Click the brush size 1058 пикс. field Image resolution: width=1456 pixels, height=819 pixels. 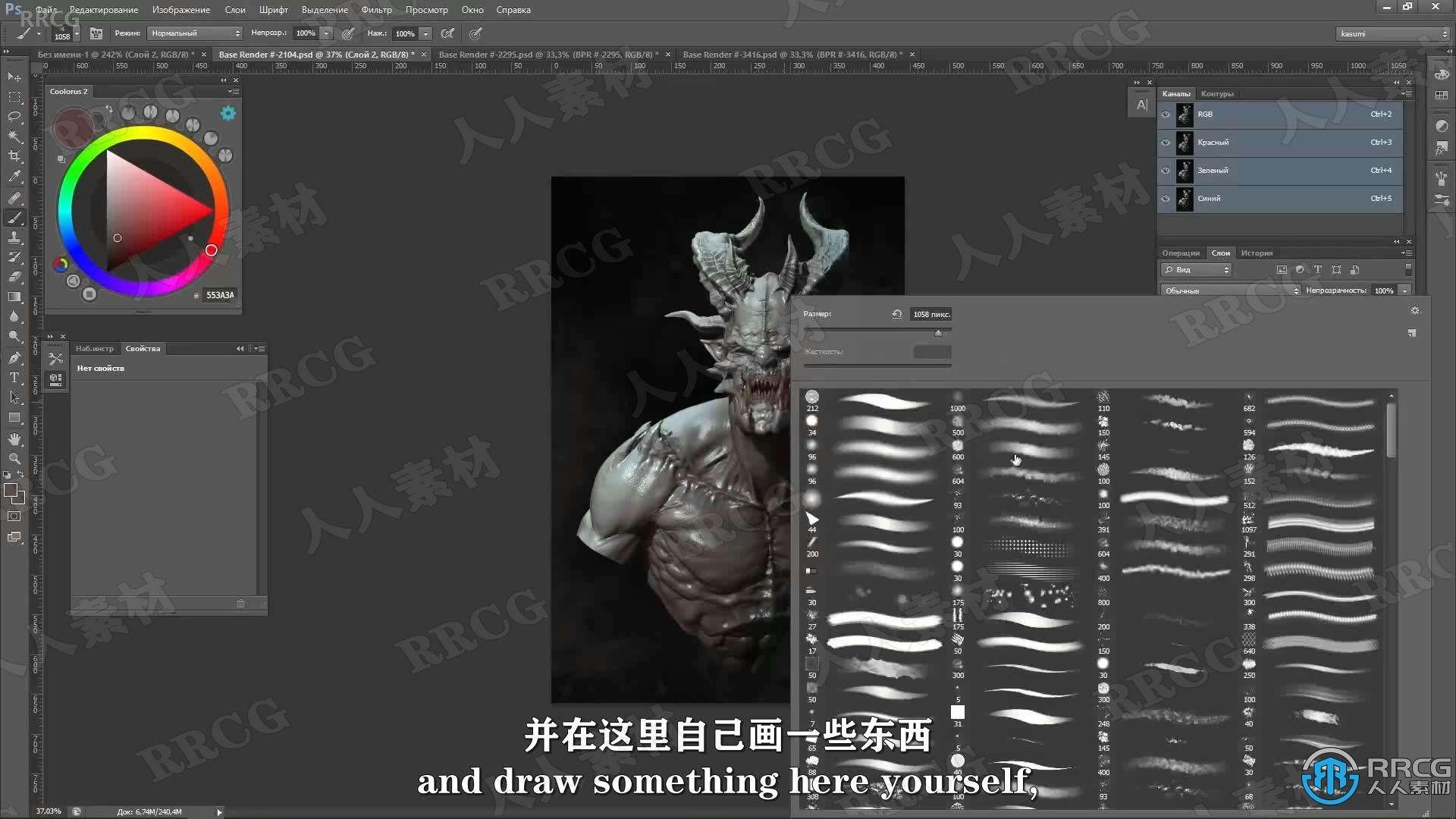coord(931,314)
